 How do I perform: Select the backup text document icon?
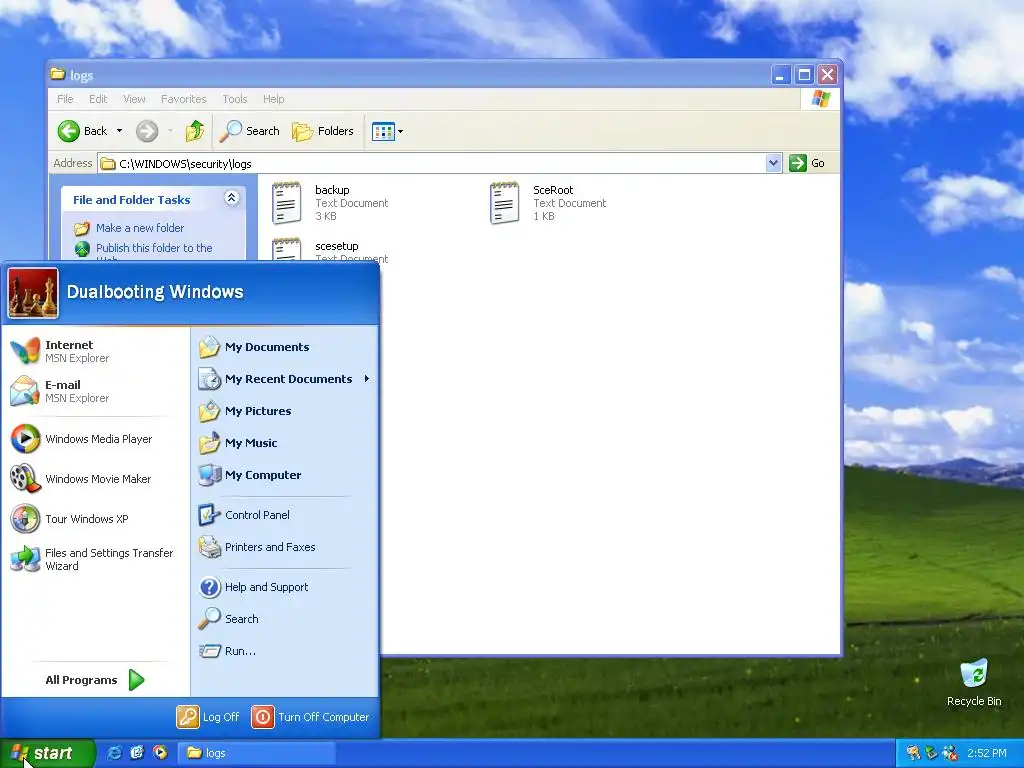pos(286,203)
